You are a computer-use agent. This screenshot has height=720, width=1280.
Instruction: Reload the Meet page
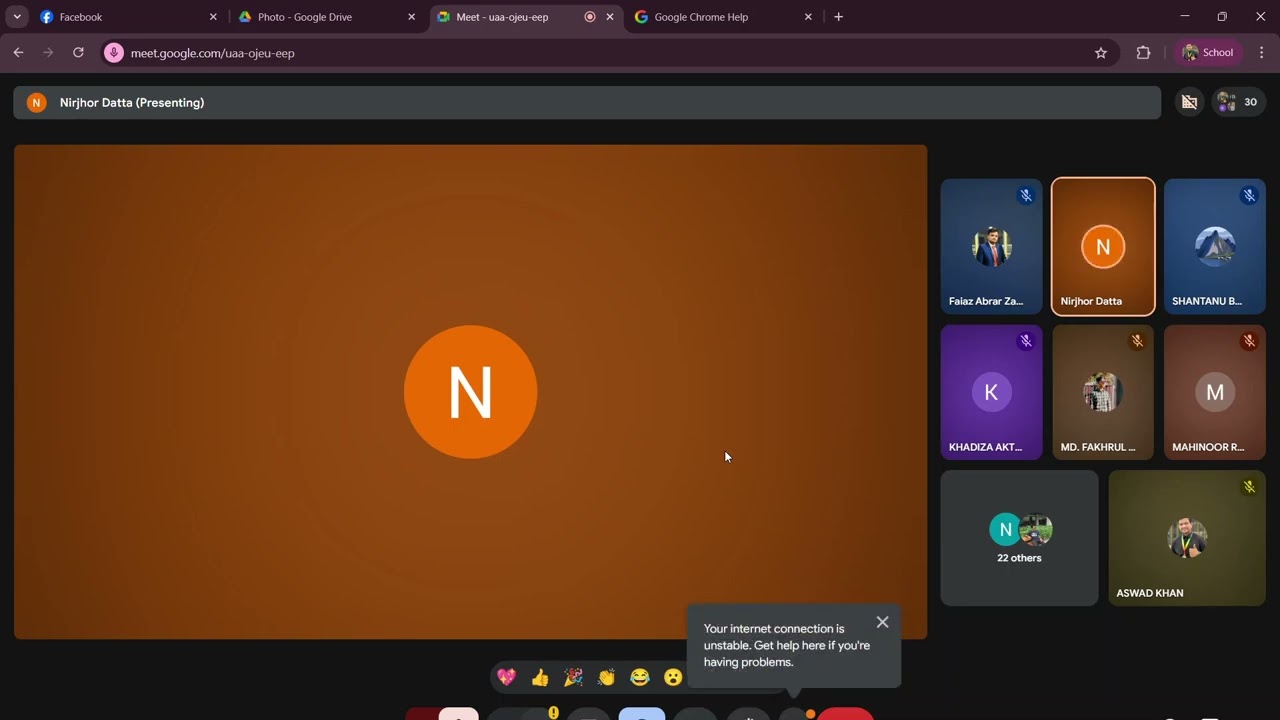pyautogui.click(x=78, y=53)
